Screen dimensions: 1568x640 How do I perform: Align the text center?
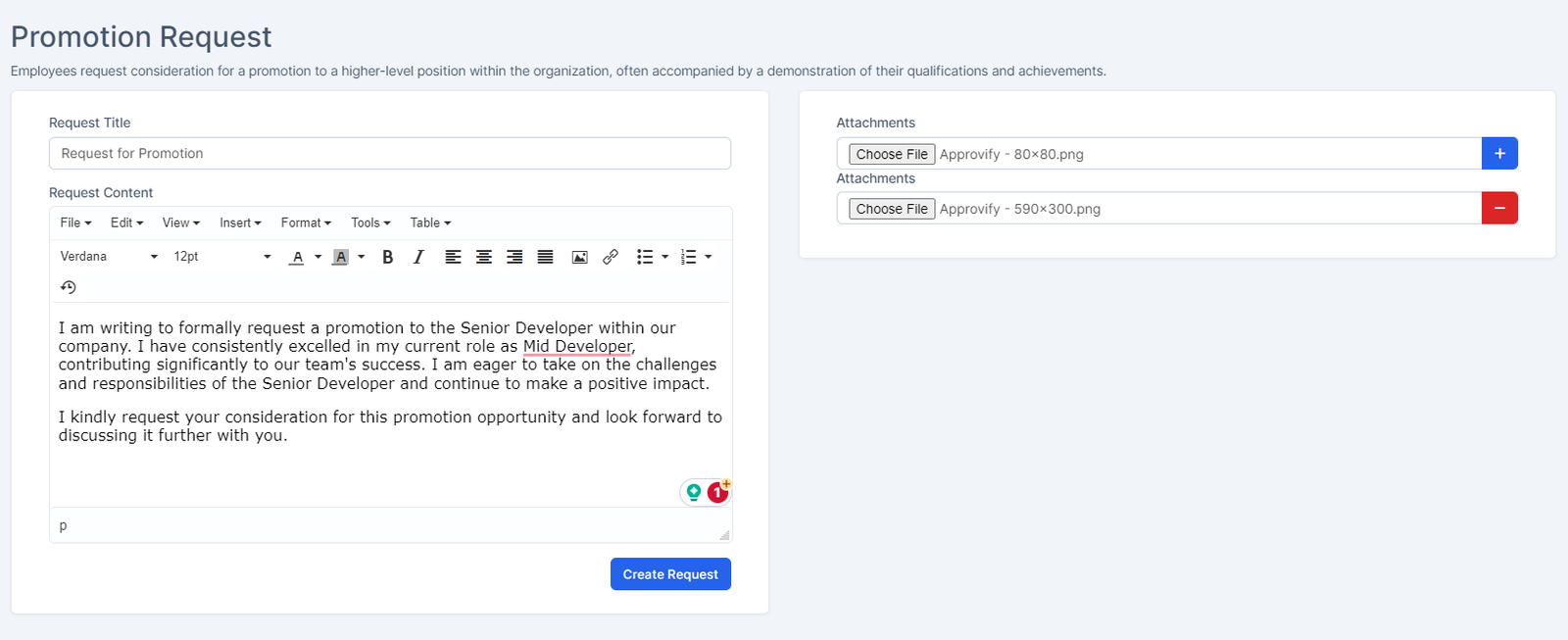(483, 256)
